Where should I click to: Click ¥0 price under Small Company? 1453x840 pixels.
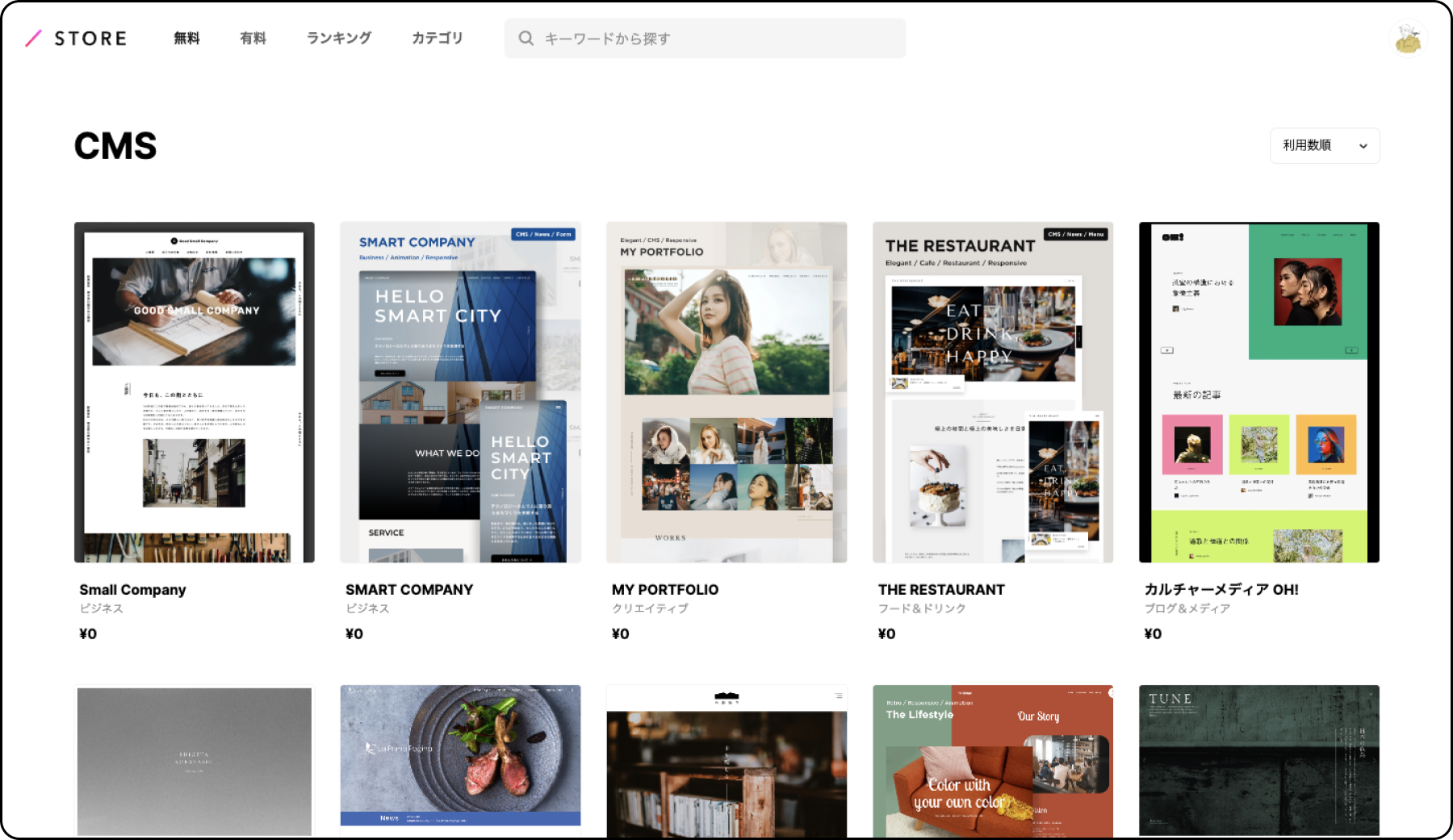(x=88, y=634)
